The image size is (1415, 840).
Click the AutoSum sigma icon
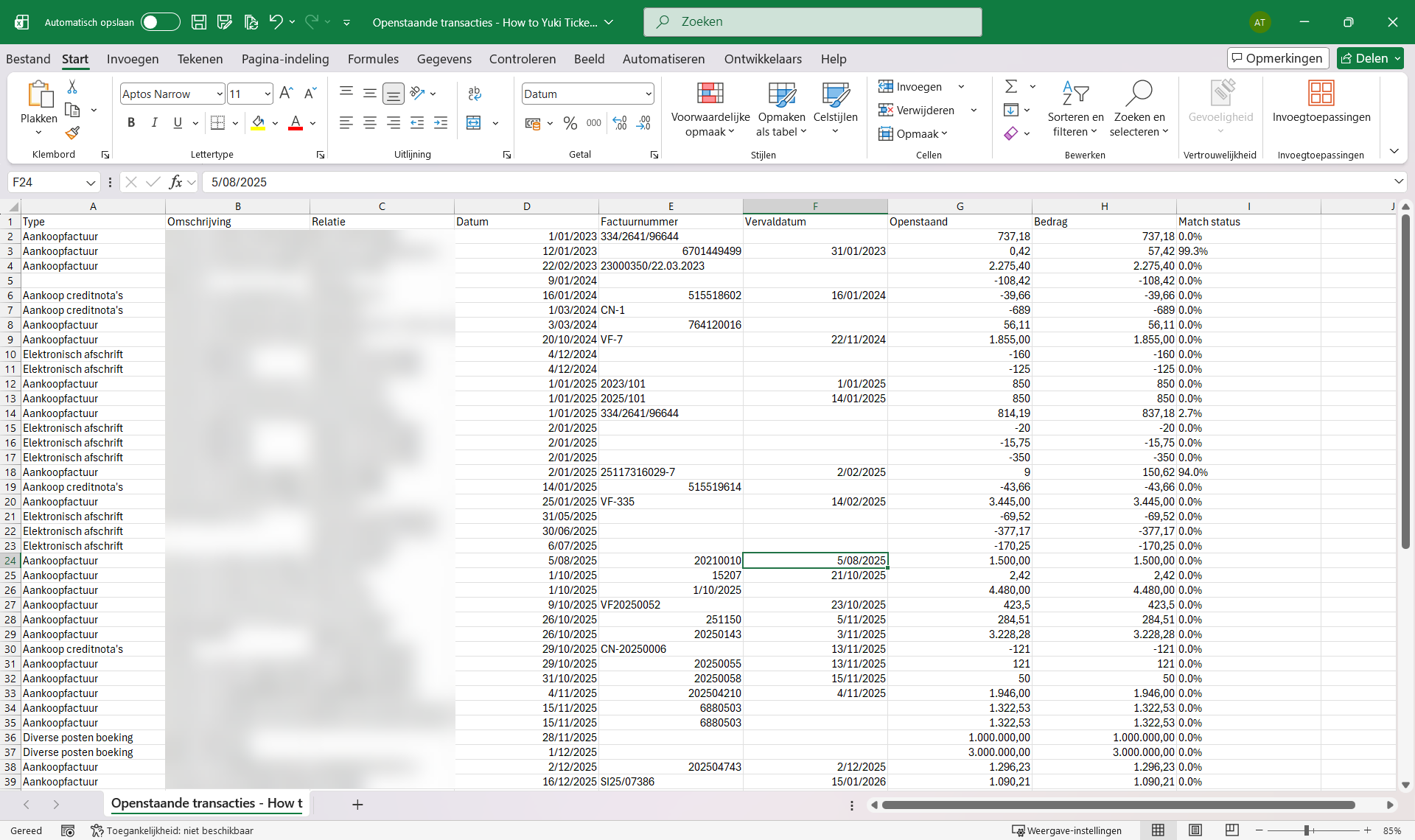click(1011, 87)
